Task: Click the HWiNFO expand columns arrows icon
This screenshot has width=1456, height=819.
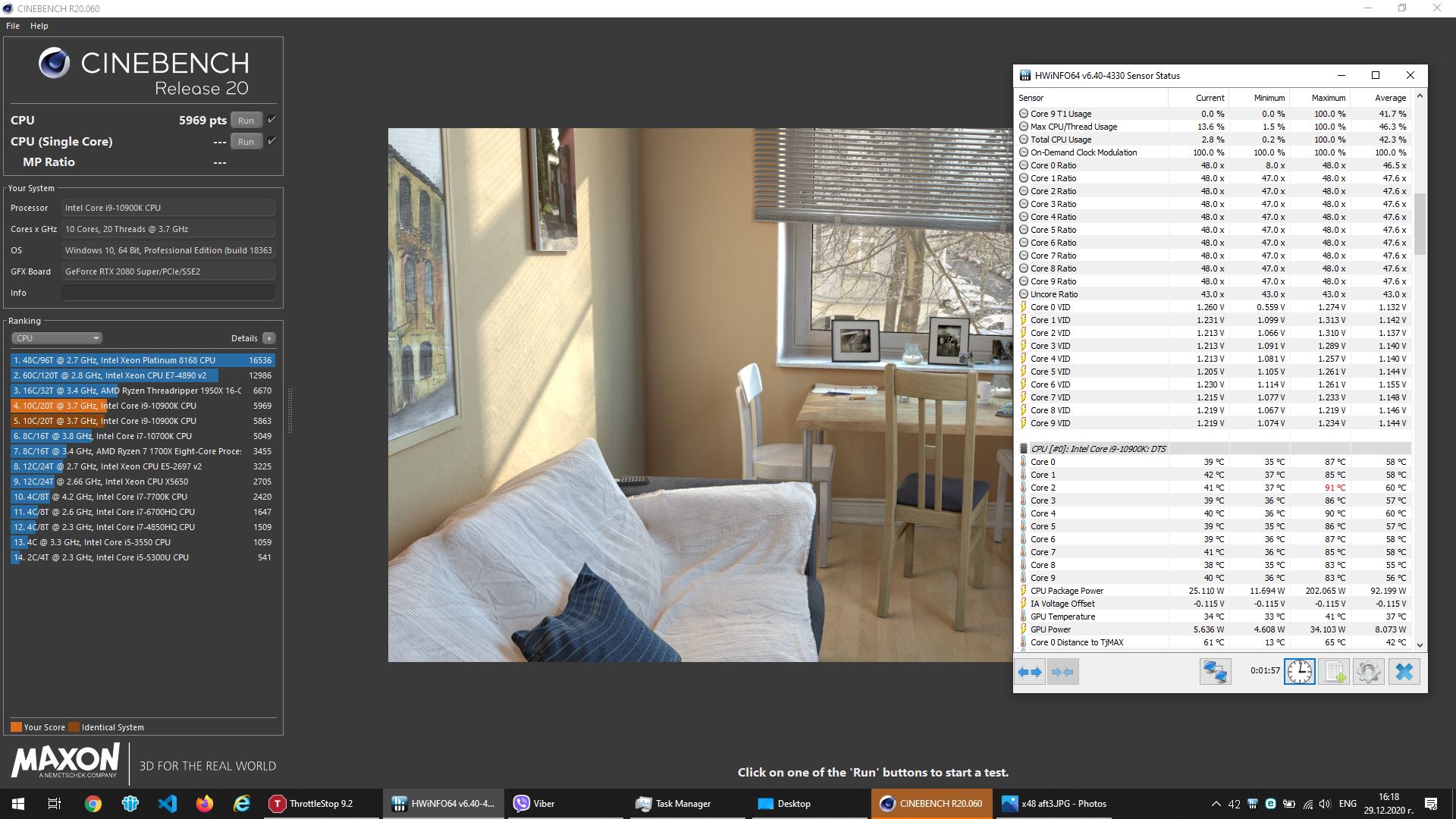Action: (x=1030, y=672)
